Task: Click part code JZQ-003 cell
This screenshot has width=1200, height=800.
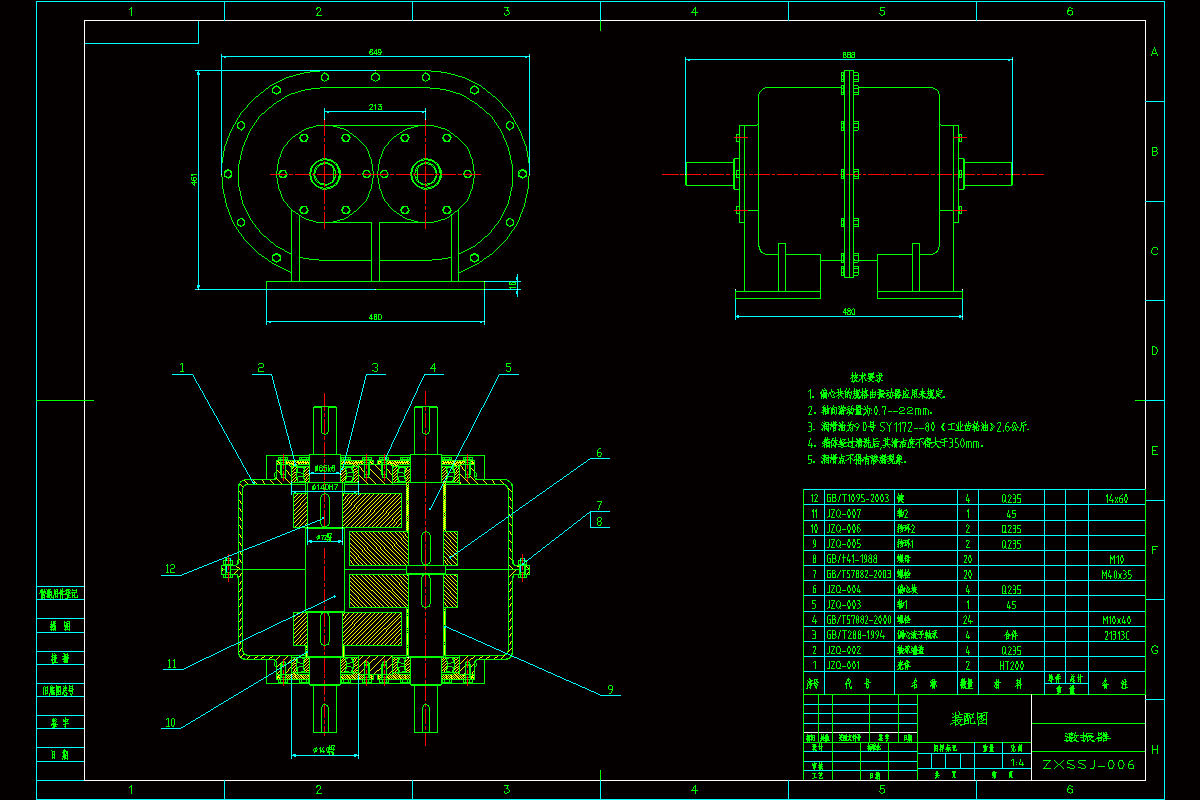Action: tap(846, 605)
